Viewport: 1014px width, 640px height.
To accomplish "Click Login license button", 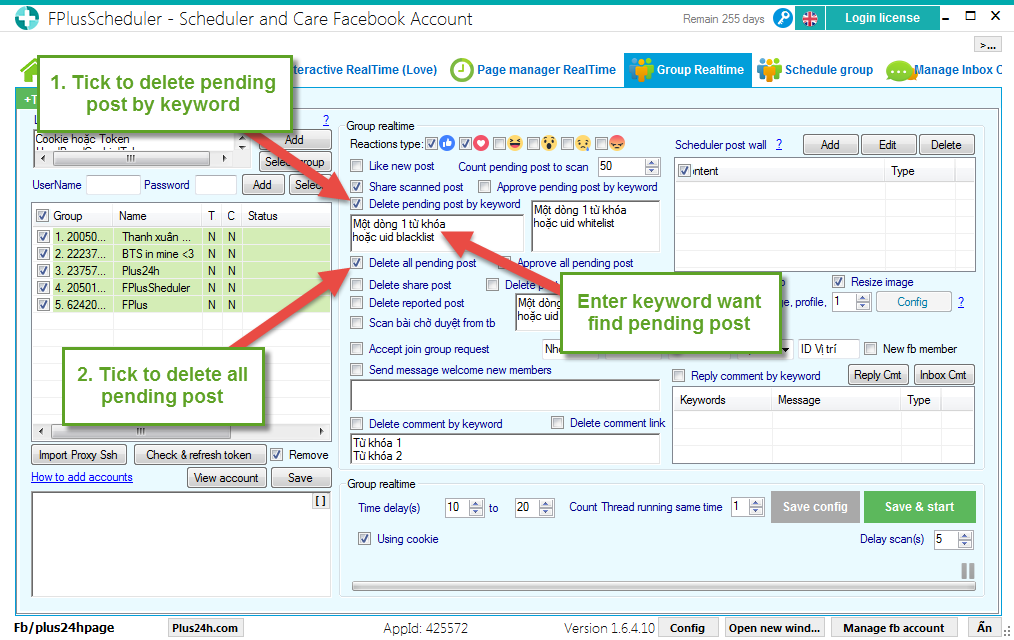I will (x=883, y=18).
